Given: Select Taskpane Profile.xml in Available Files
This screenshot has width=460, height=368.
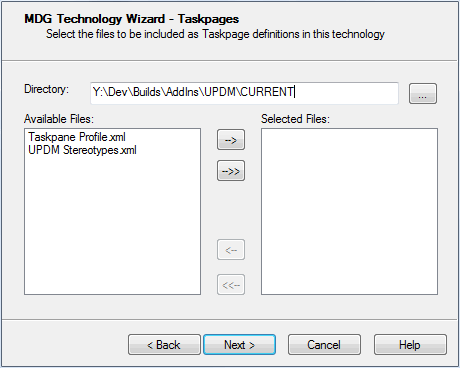Looking at the screenshot, I should click(77, 137).
